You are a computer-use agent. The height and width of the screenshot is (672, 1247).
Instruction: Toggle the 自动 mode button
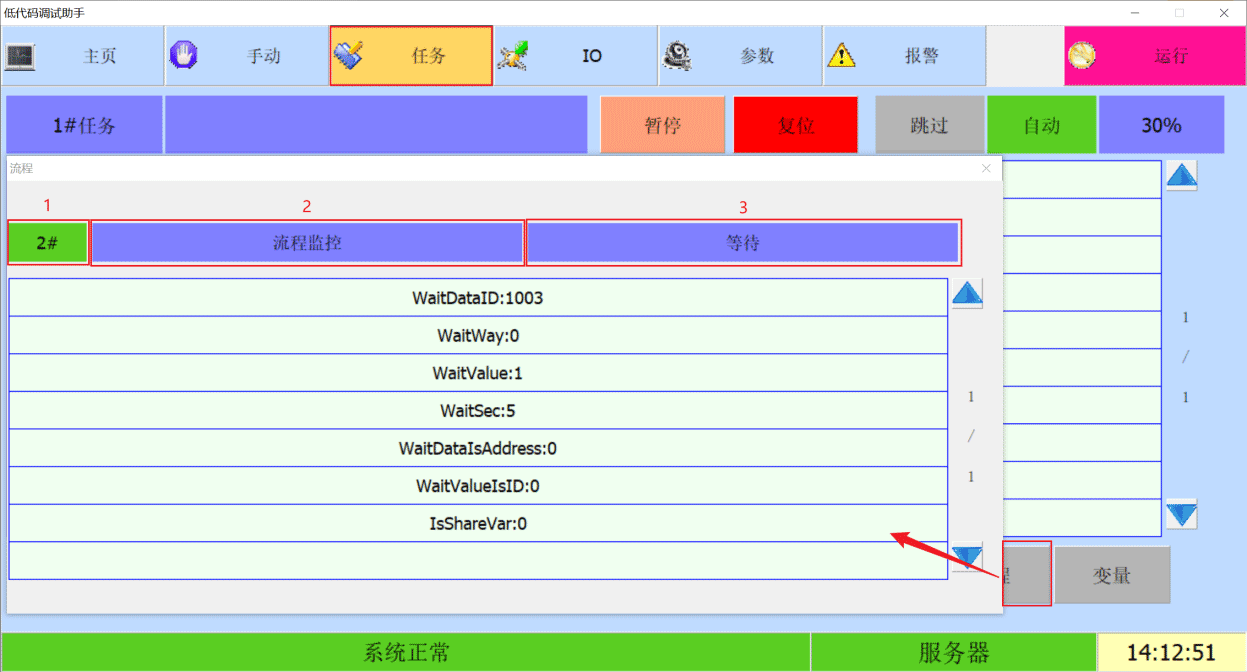click(x=1041, y=125)
